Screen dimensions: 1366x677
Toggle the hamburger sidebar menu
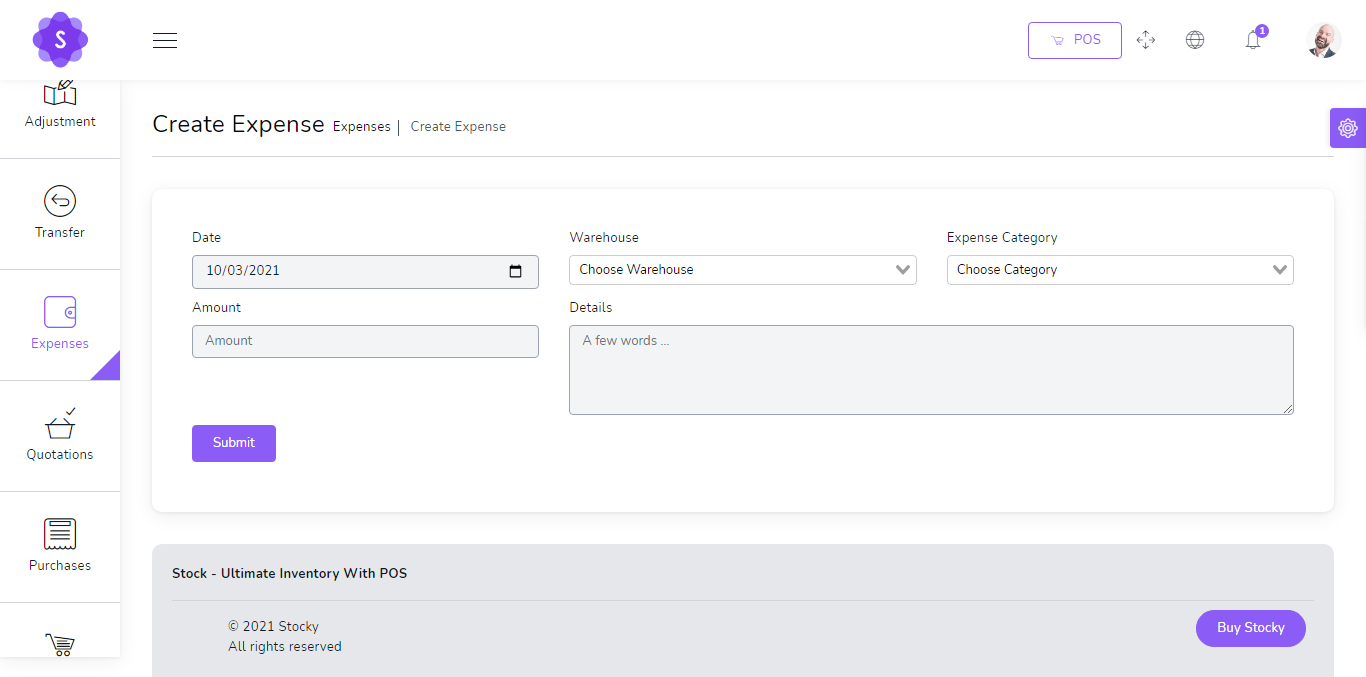pyautogui.click(x=165, y=40)
